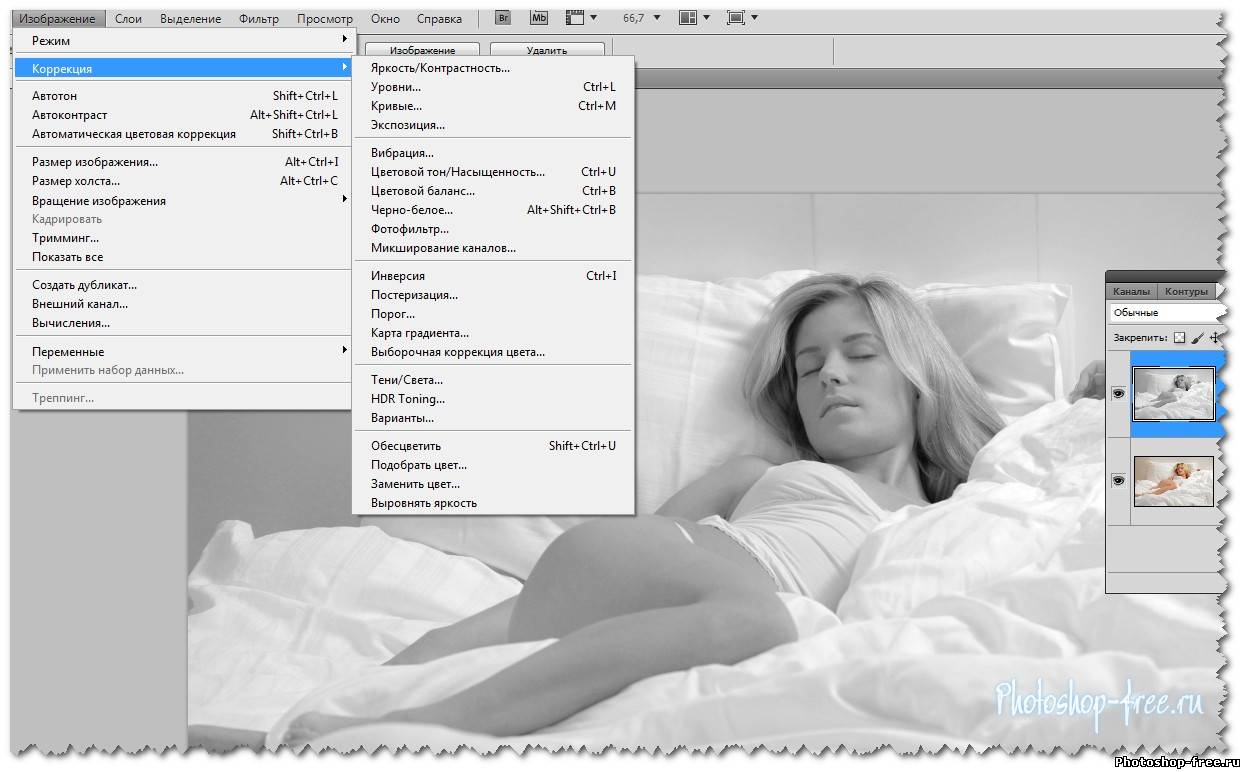Open Mini Bridge with the Mb icon
The width and height of the screenshot is (1245, 772).
pos(539,18)
